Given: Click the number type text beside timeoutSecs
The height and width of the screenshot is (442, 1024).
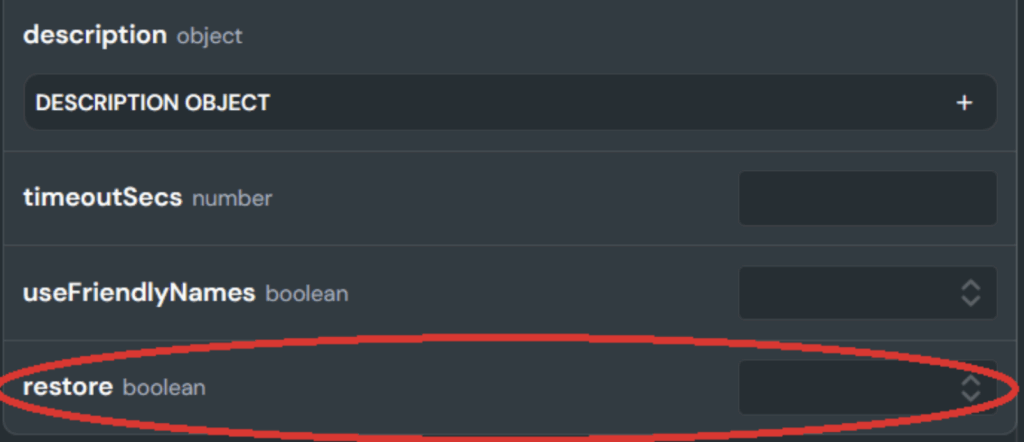Looking at the screenshot, I should pos(232,198).
